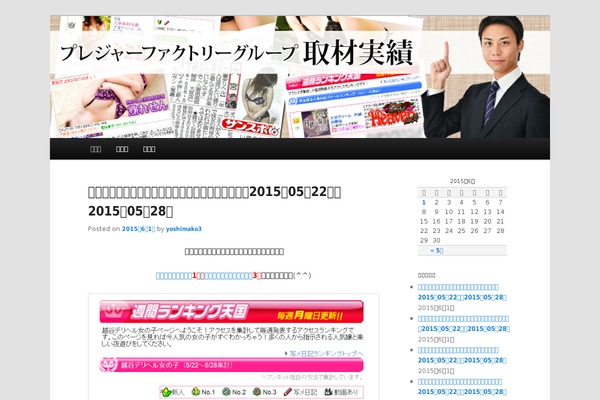This screenshot has height=400, width=600.
Task: Click the 取材実績 header banner title
Action: [358, 52]
